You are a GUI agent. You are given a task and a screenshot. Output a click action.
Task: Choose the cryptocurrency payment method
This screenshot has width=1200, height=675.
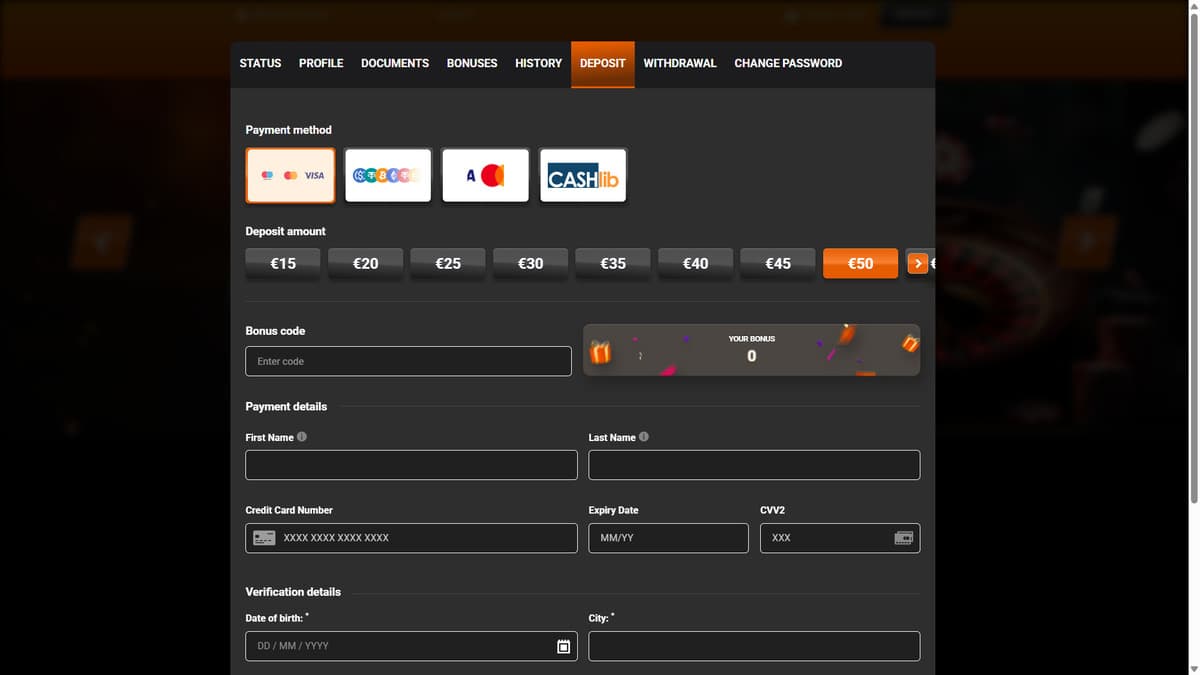(388, 175)
